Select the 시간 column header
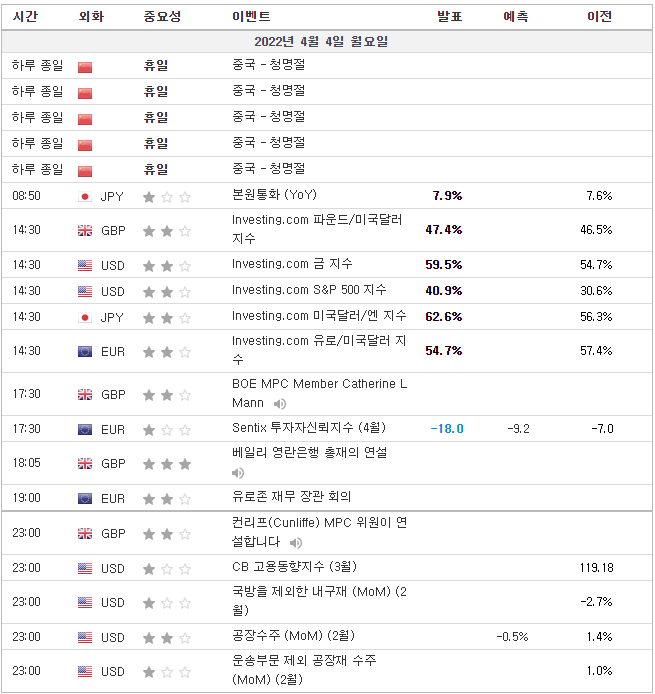Viewport: 655px width, 694px height. (x=26, y=17)
